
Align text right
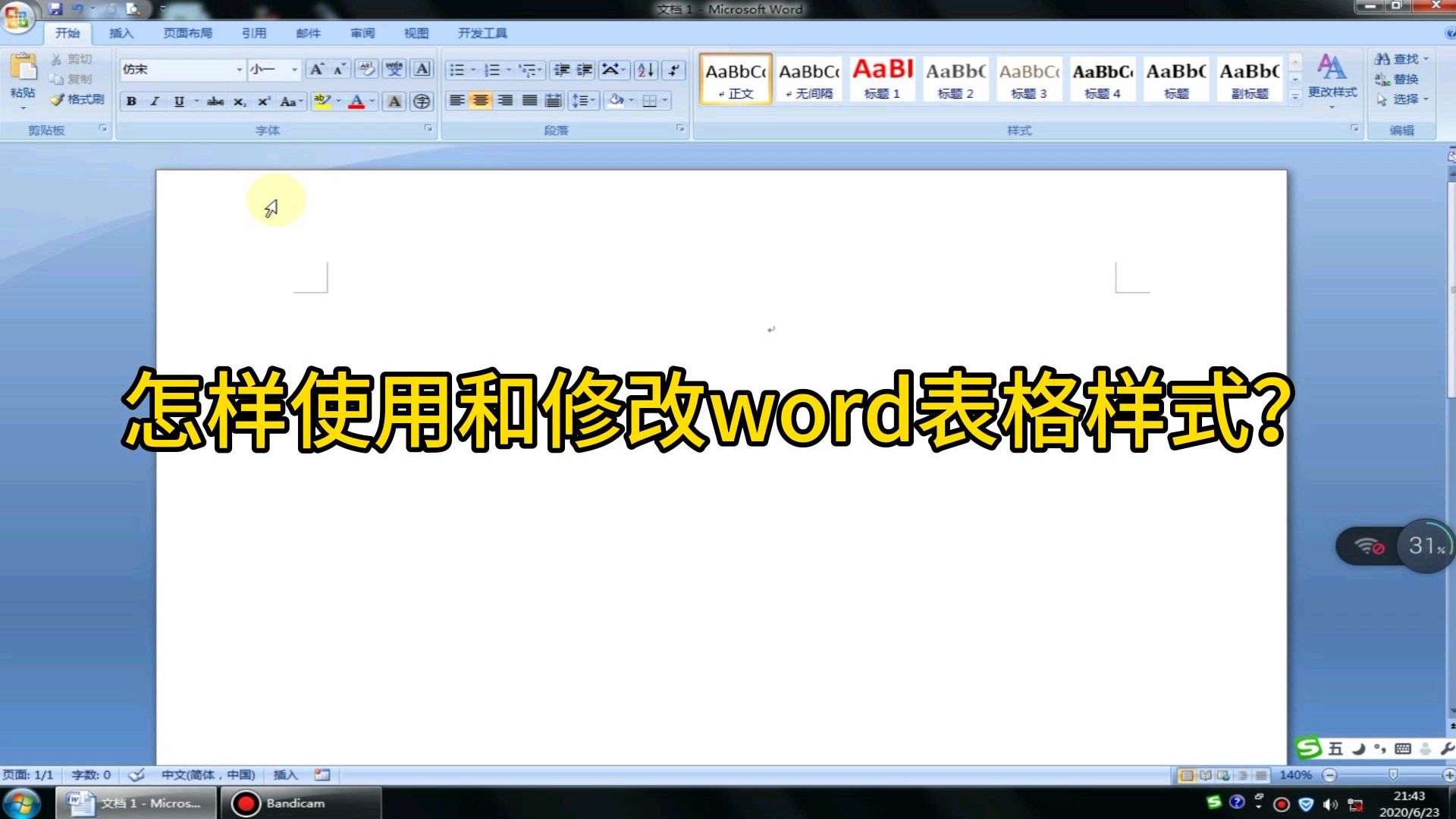click(505, 100)
